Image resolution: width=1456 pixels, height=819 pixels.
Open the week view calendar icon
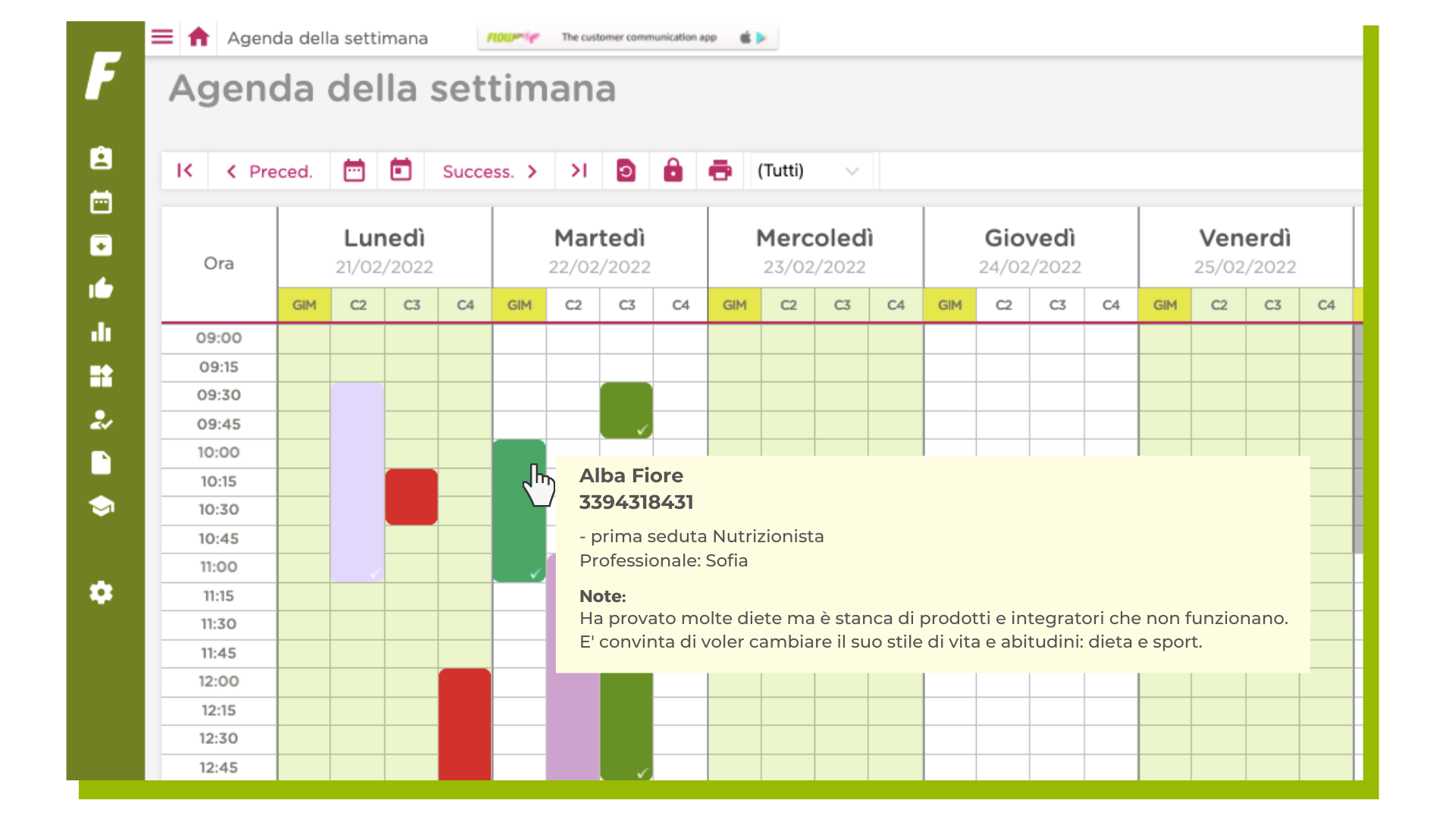coord(354,171)
